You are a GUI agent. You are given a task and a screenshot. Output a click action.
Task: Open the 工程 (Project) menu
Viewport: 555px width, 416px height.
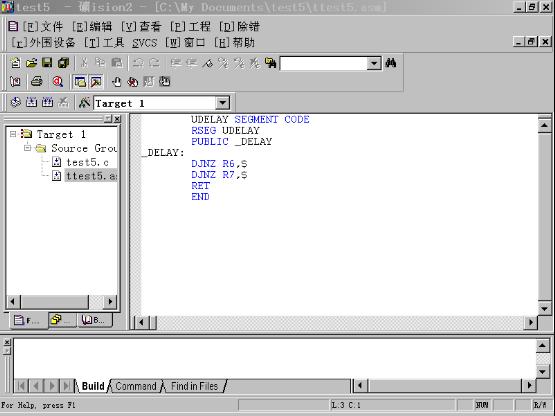click(190, 26)
